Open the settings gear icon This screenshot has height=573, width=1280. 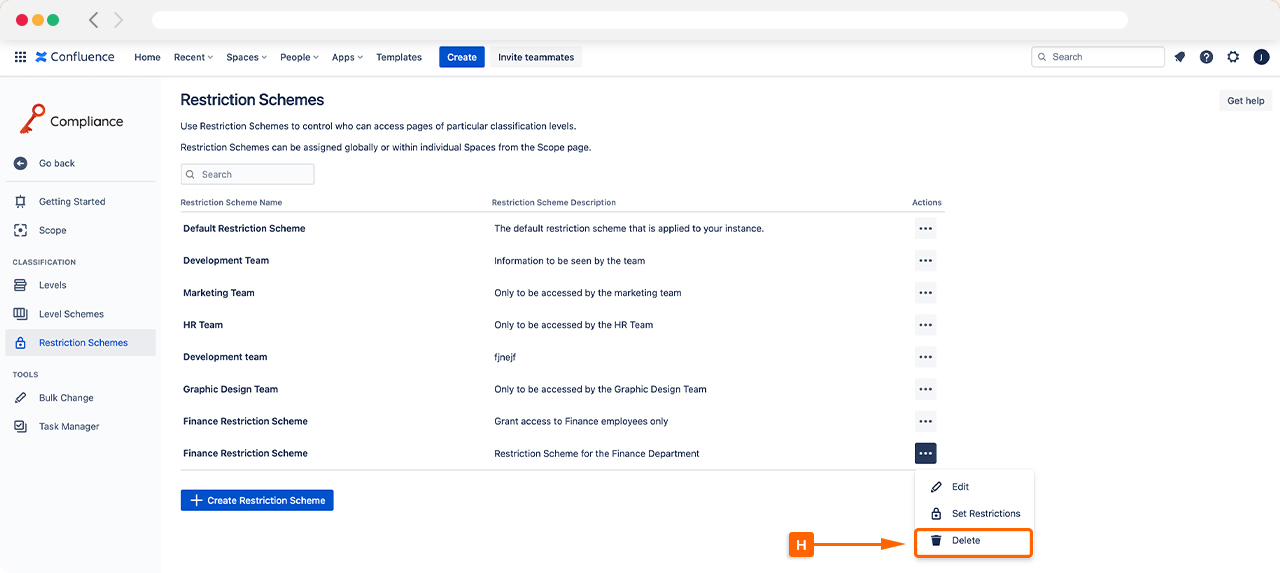(1233, 57)
